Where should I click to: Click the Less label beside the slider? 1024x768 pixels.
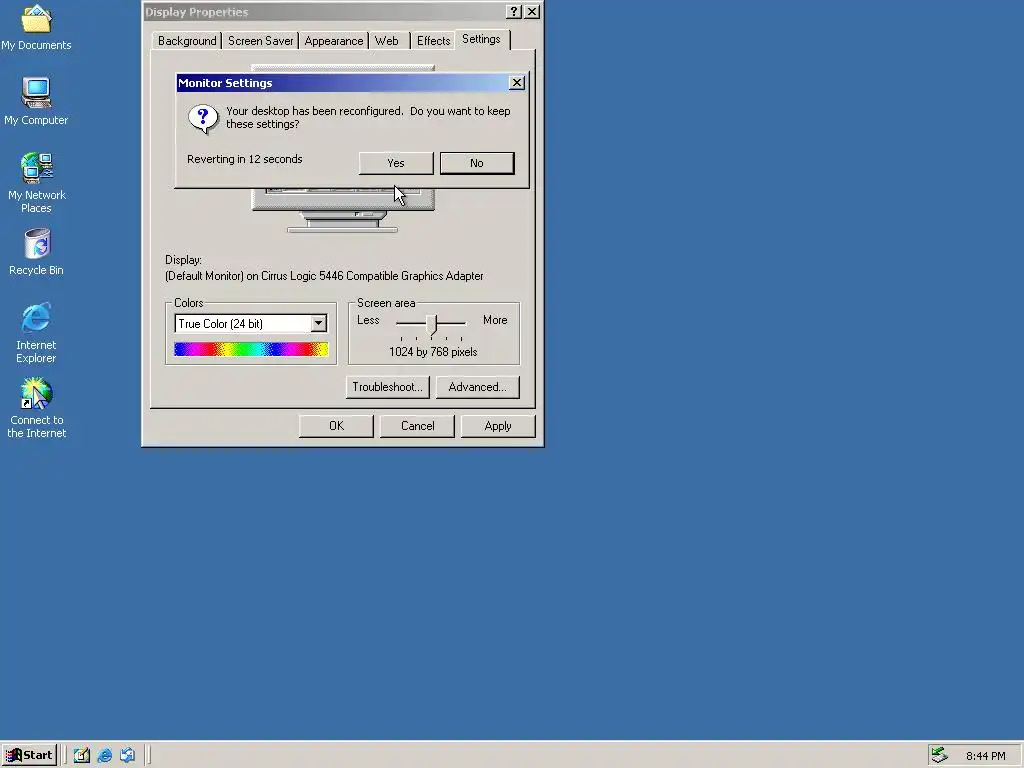coord(368,320)
